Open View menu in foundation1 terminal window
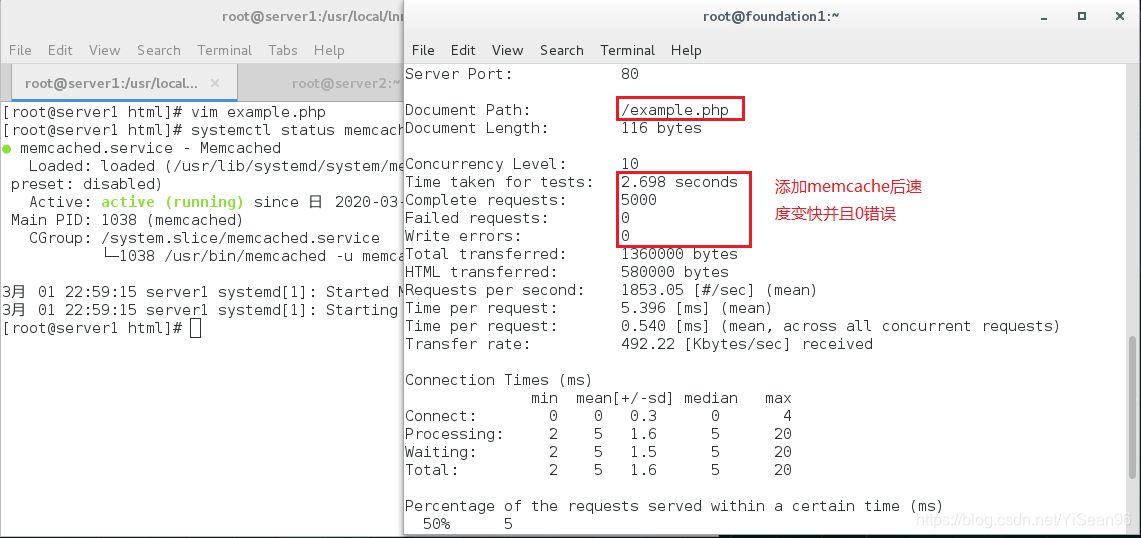The height and width of the screenshot is (538, 1141). coord(507,50)
